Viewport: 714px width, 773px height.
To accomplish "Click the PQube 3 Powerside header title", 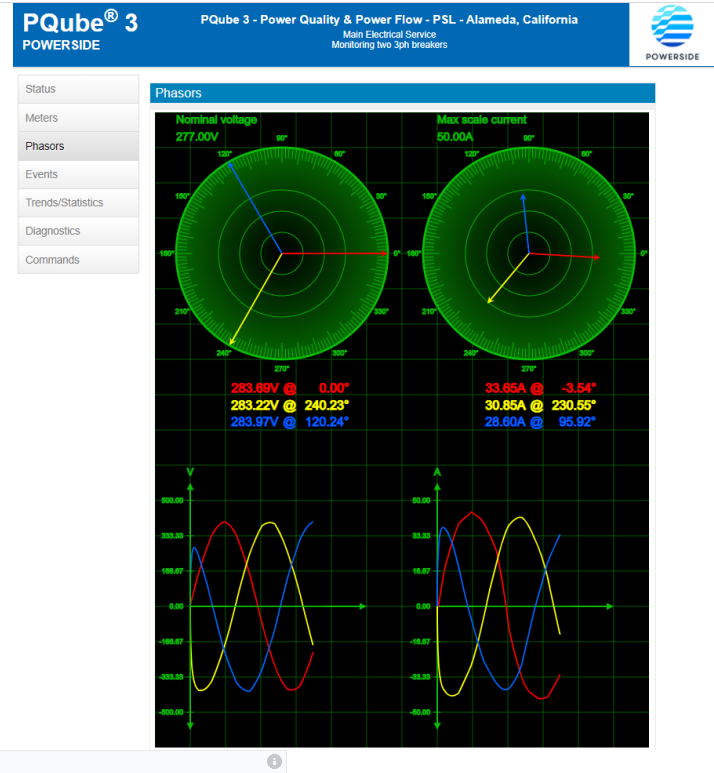I will pos(80,31).
